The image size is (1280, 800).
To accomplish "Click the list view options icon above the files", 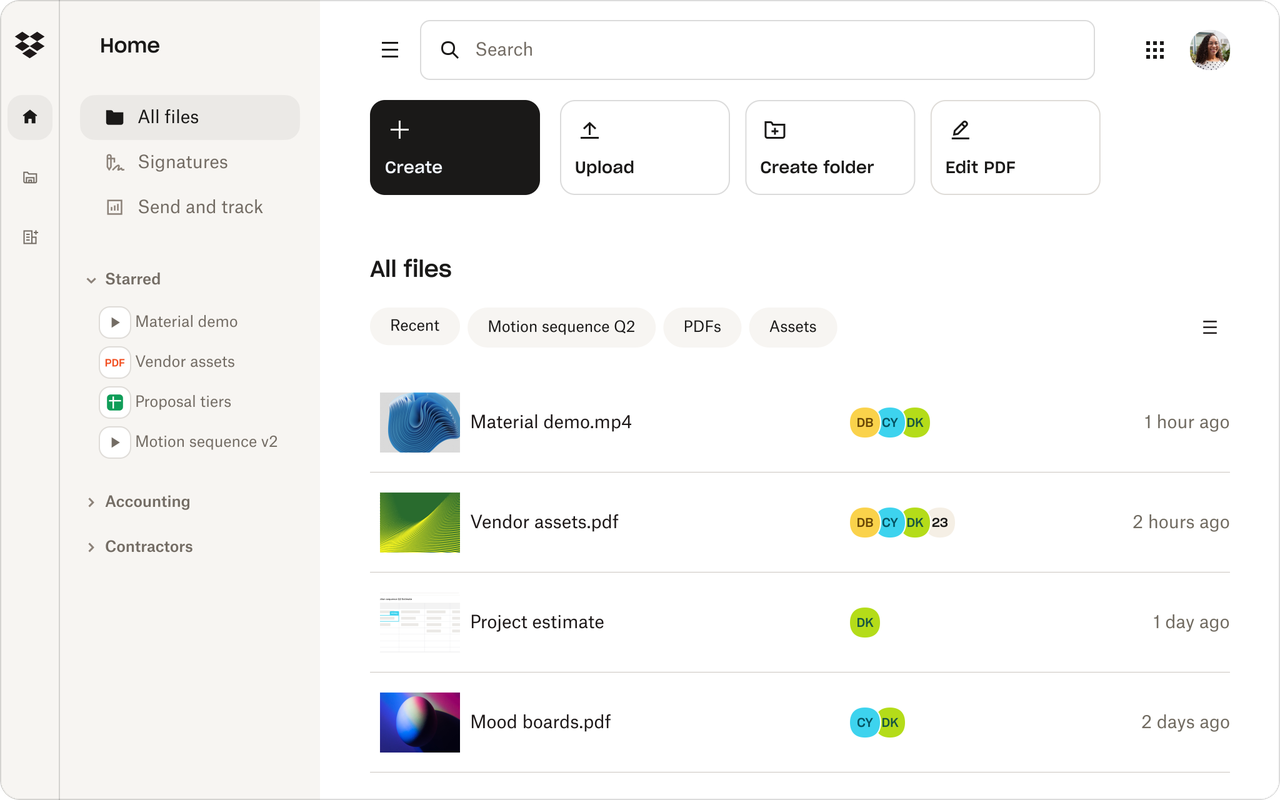I will pyautogui.click(x=1210, y=327).
